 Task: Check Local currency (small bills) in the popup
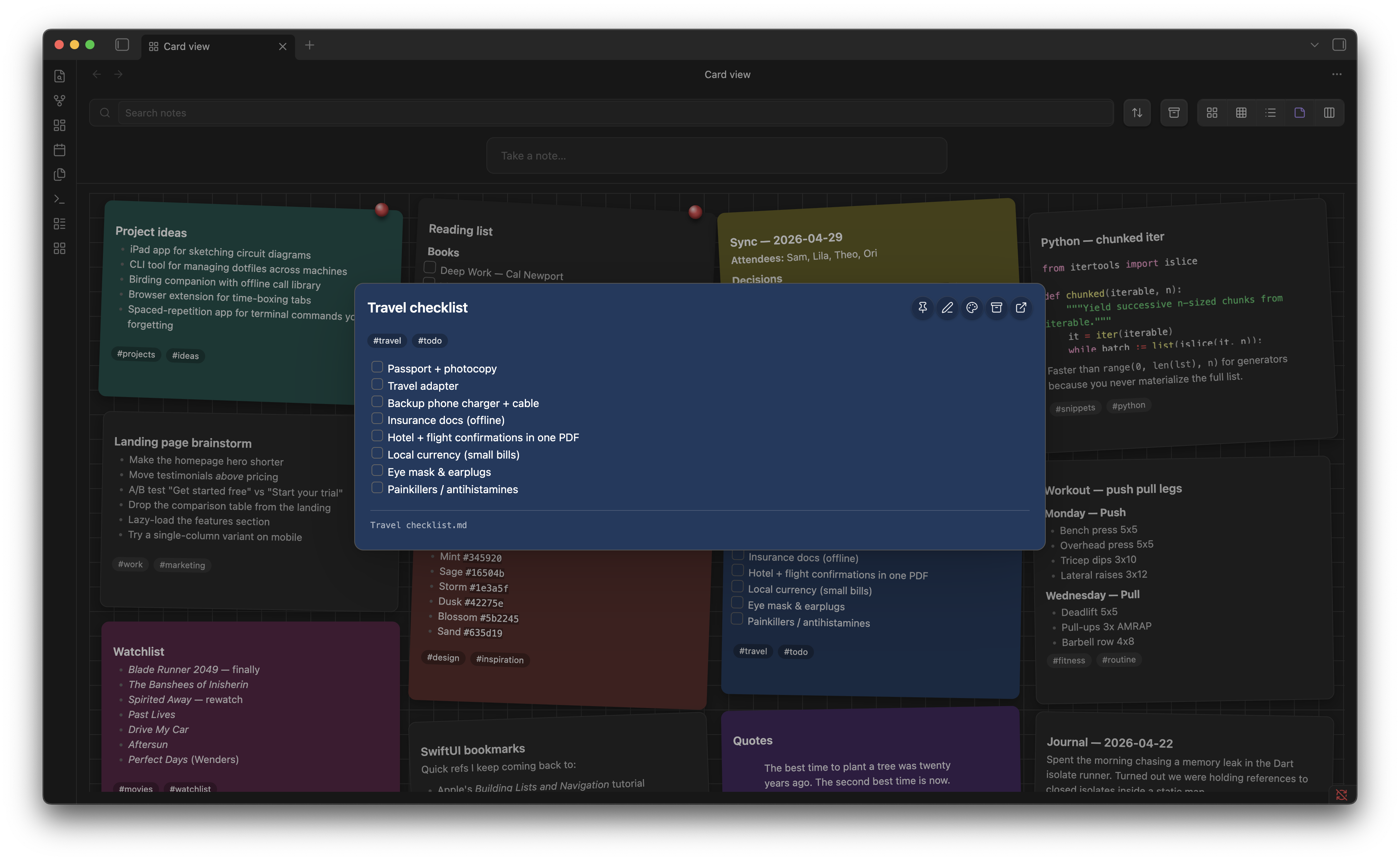(377, 453)
